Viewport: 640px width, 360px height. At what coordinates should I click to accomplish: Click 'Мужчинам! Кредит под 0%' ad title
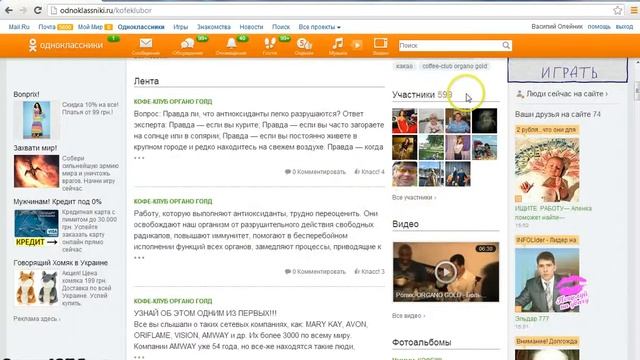(57, 202)
